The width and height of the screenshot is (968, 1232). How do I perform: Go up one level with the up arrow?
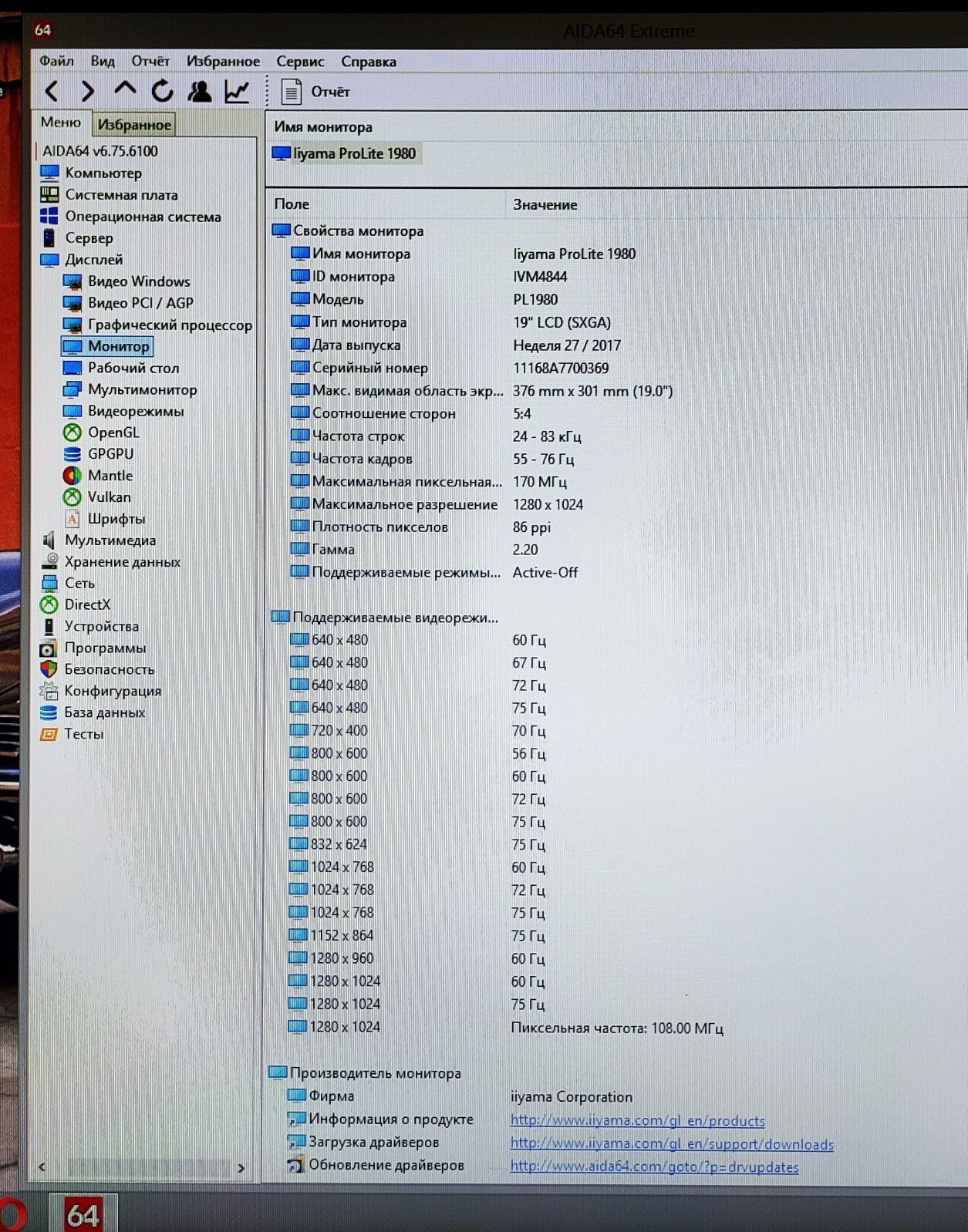pos(125,90)
